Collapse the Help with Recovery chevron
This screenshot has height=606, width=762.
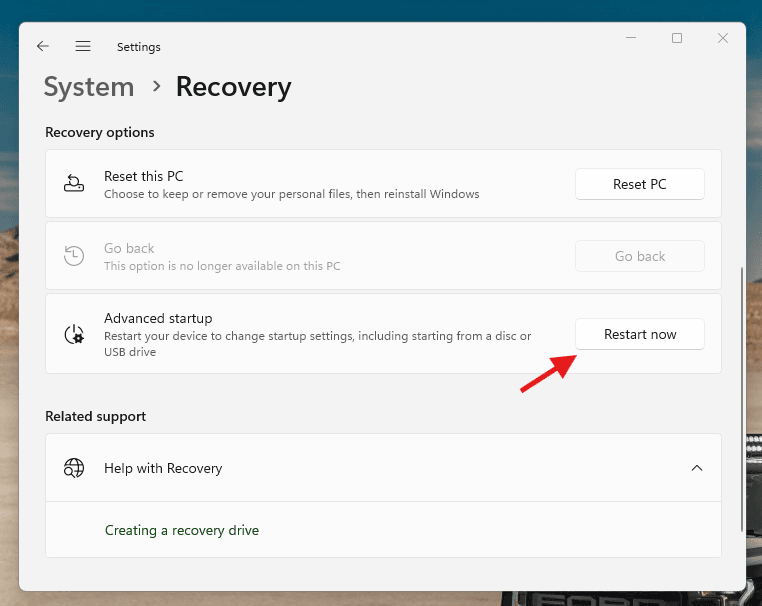pos(697,468)
